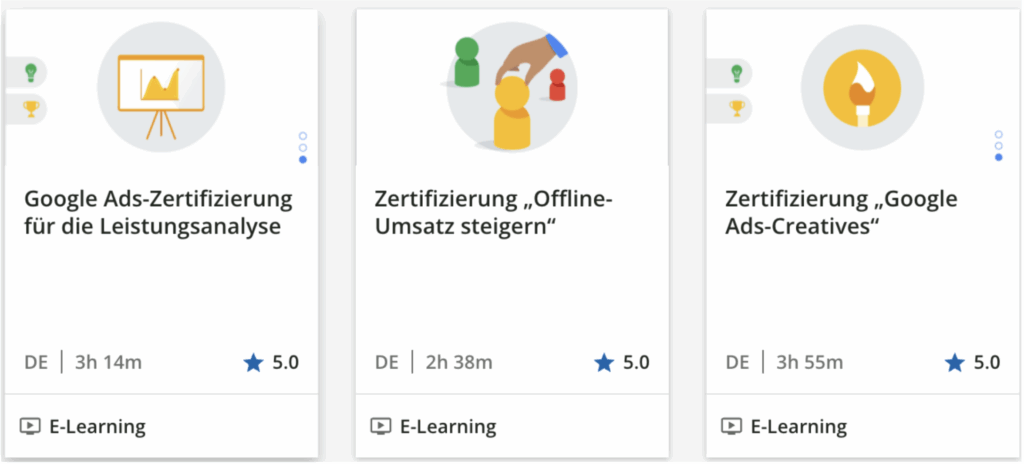This screenshot has height=464, width=1024.
Task: Select the middle pagination dot on Ads-Creatives card
Action: pyautogui.click(x=999, y=146)
